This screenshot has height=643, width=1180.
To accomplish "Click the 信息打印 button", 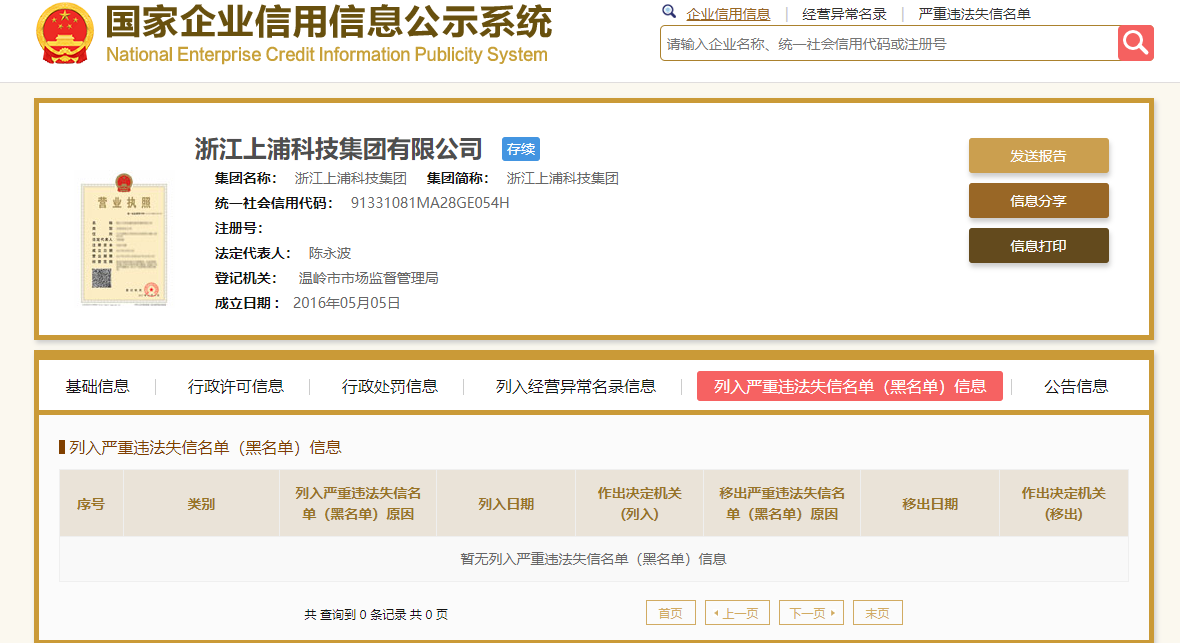I will click(1039, 245).
